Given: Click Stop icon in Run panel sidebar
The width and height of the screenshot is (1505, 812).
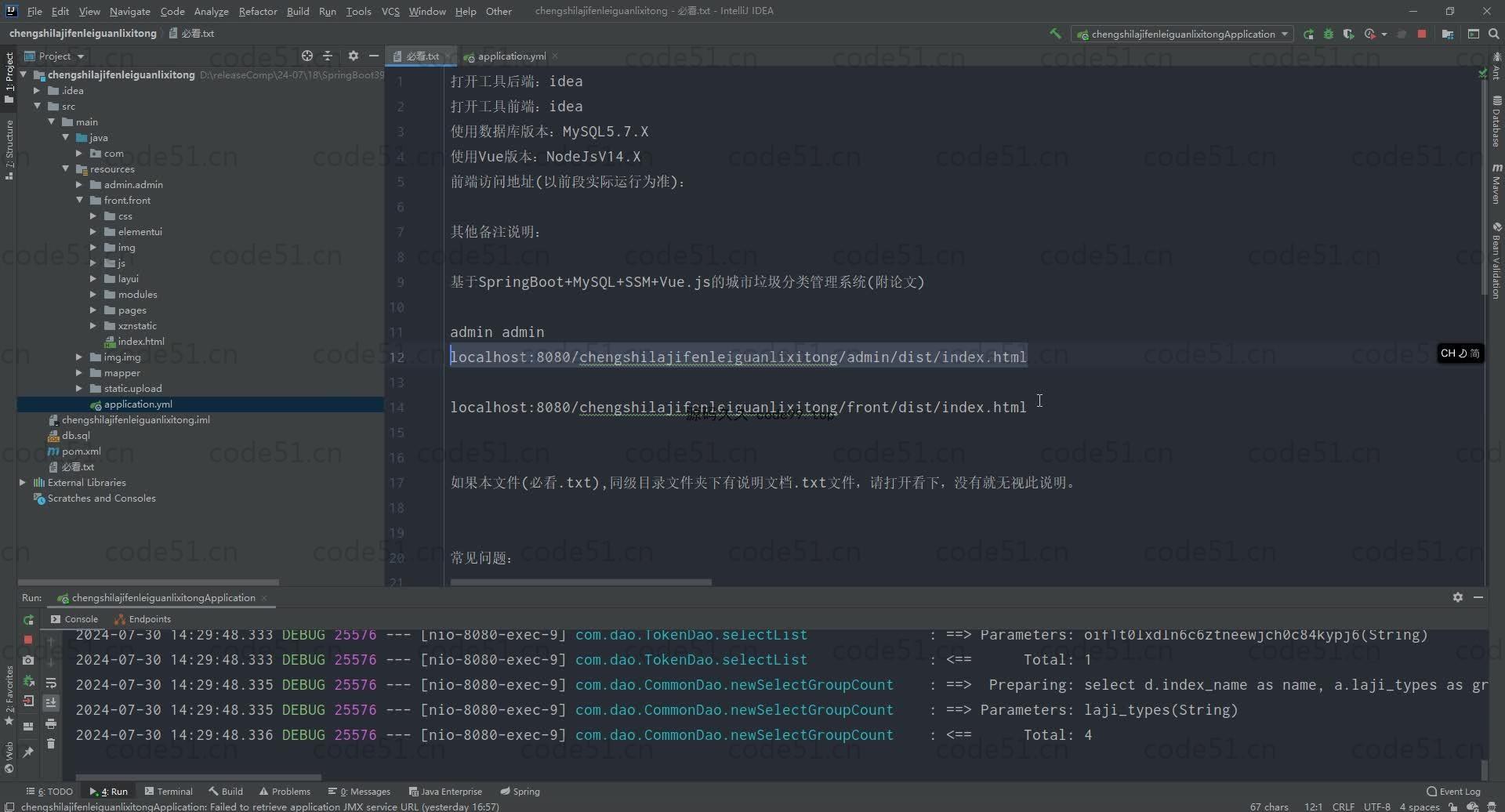Looking at the screenshot, I should 28,640.
